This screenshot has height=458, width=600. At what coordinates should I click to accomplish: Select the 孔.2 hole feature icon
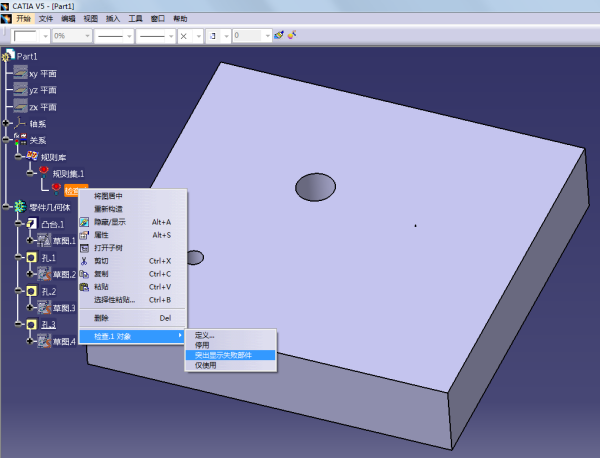pos(32,291)
